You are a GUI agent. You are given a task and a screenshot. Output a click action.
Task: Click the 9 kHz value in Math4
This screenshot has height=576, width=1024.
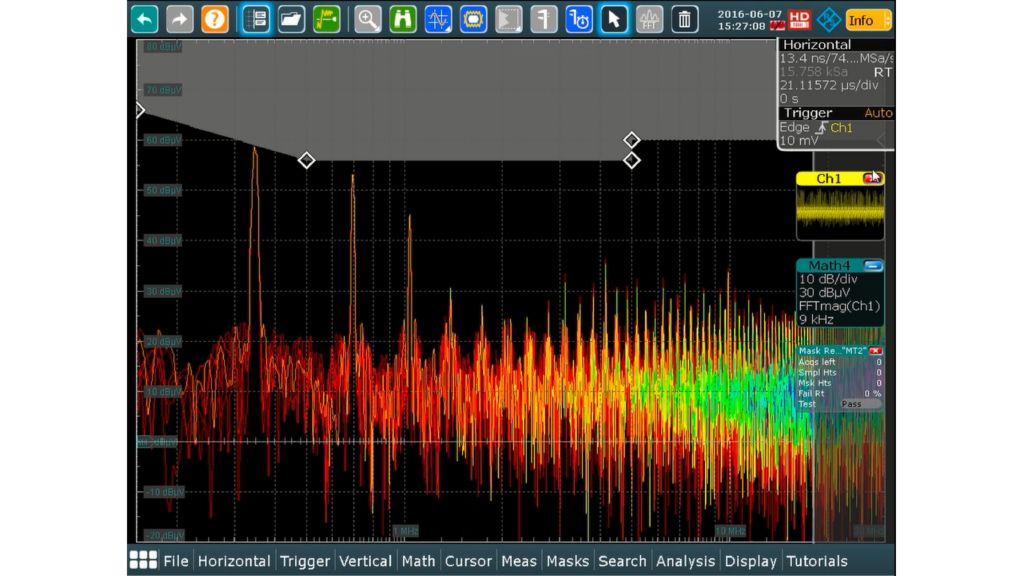pos(816,320)
